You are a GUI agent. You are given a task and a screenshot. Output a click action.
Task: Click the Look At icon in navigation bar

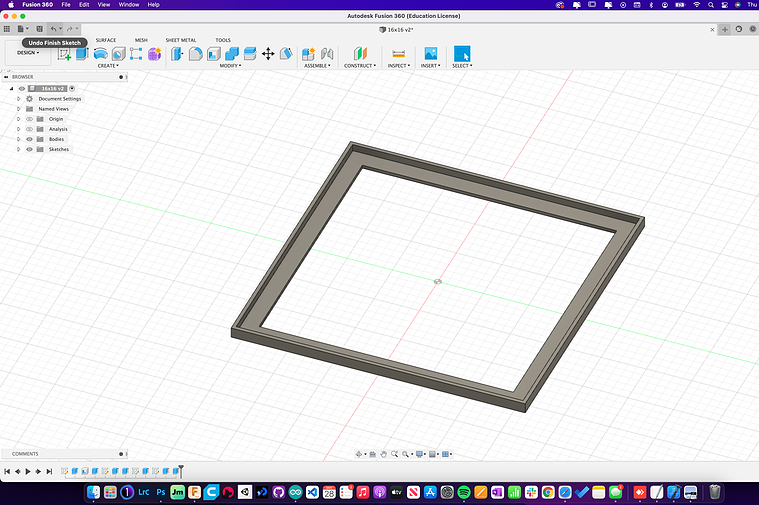coord(373,454)
